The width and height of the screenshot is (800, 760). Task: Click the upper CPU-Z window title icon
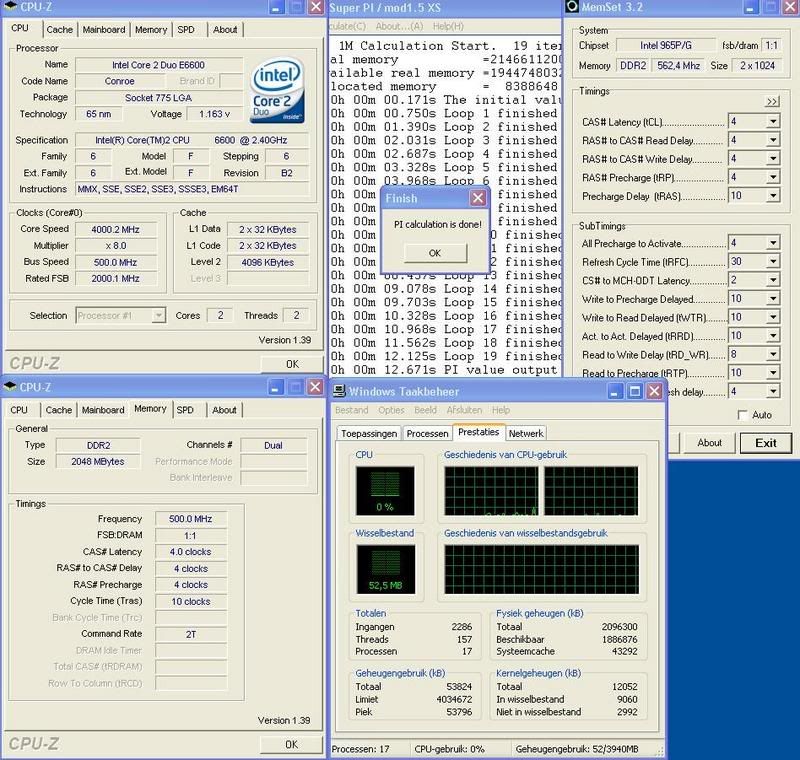(x=10, y=7)
